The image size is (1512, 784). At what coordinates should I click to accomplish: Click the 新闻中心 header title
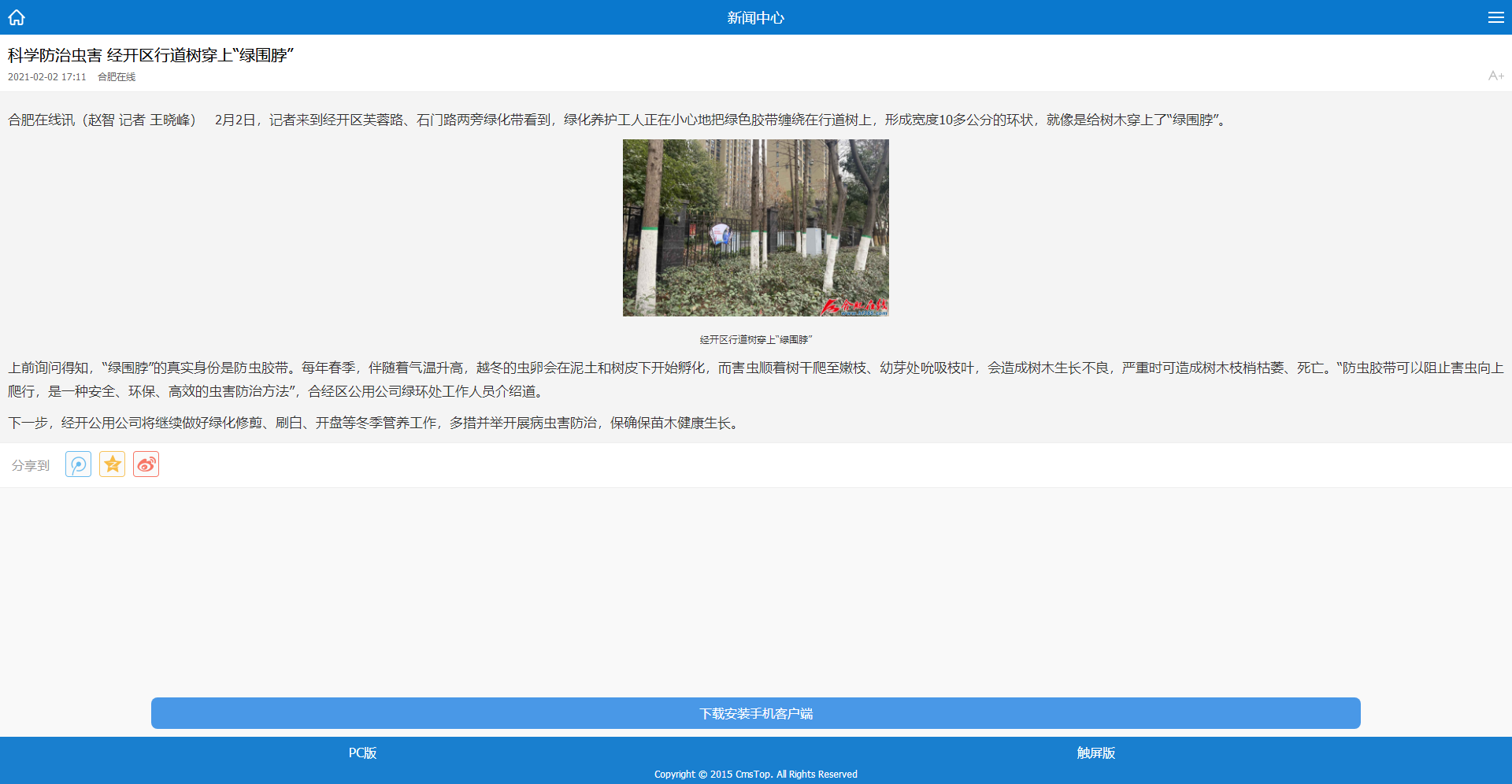(756, 17)
